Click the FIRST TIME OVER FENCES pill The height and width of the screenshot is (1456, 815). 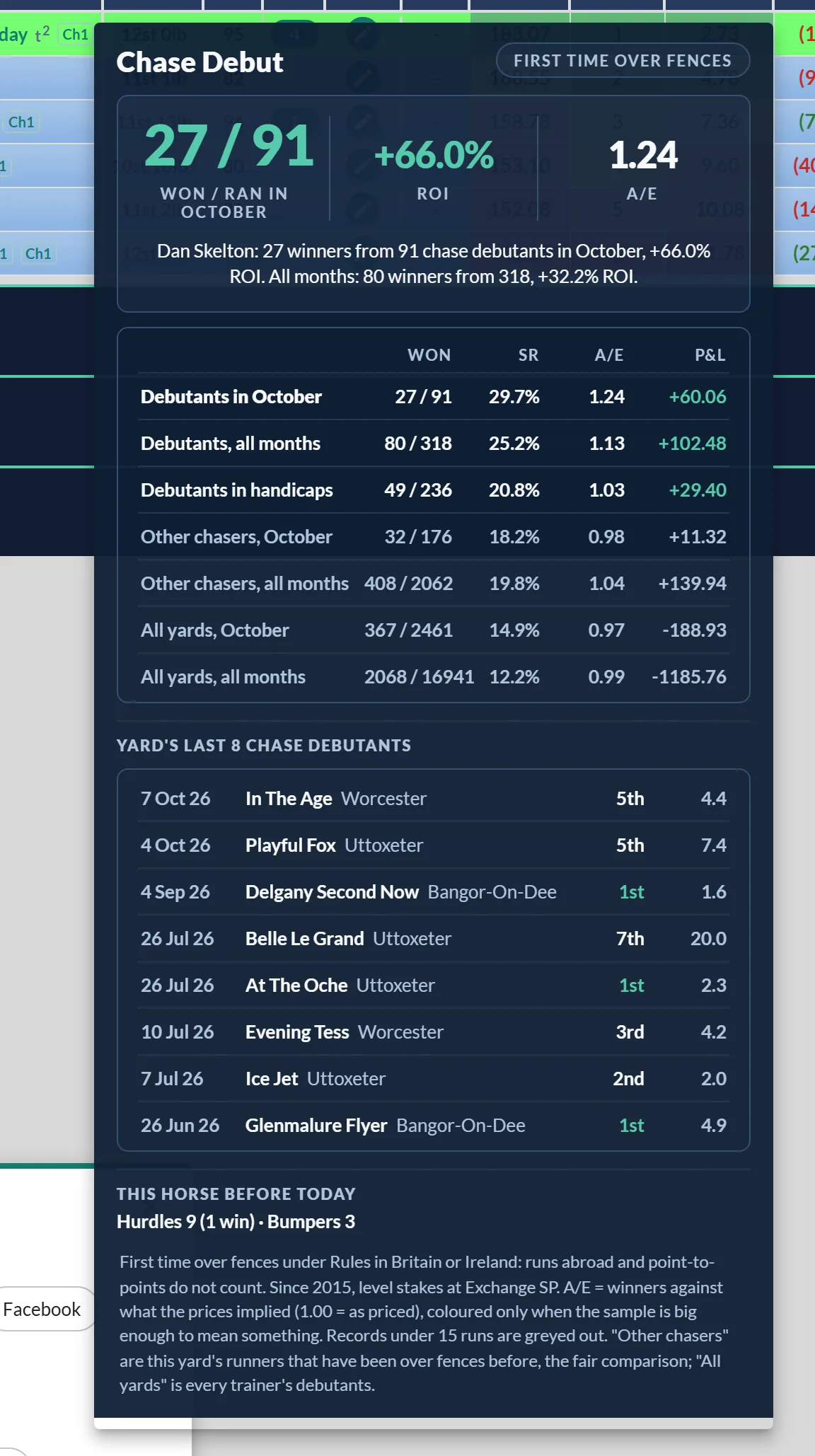(x=623, y=61)
